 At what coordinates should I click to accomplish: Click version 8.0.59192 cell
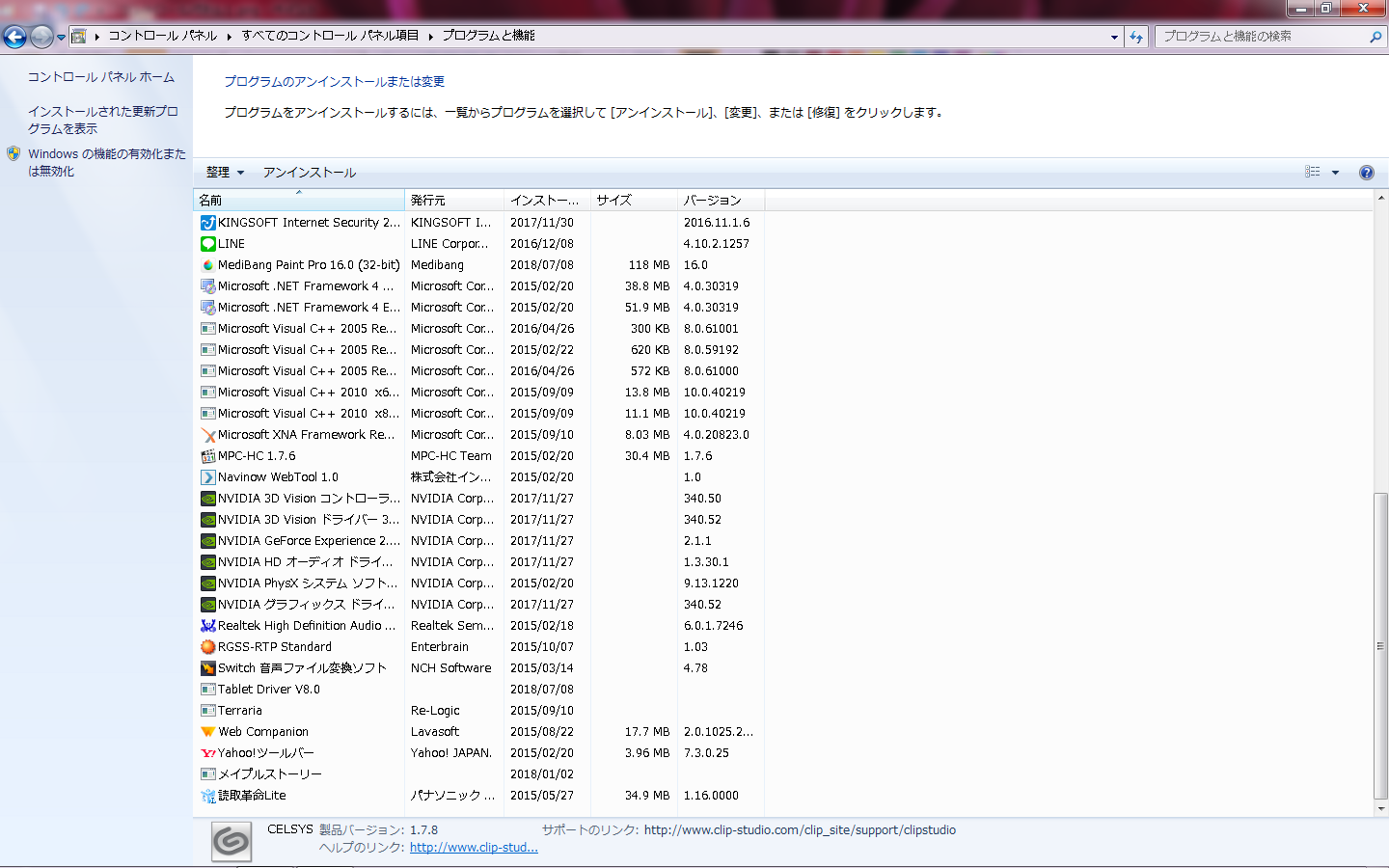[711, 350]
